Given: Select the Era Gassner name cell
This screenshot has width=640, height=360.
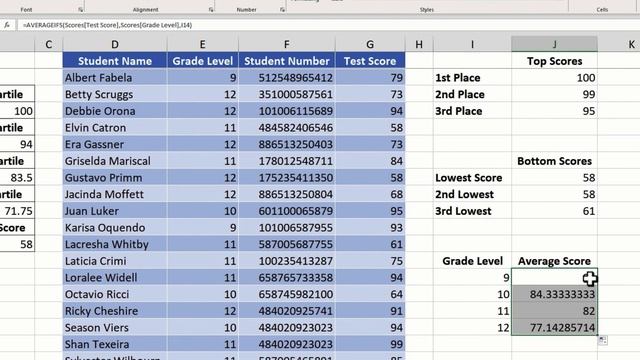Looking at the screenshot, I should tap(115, 144).
